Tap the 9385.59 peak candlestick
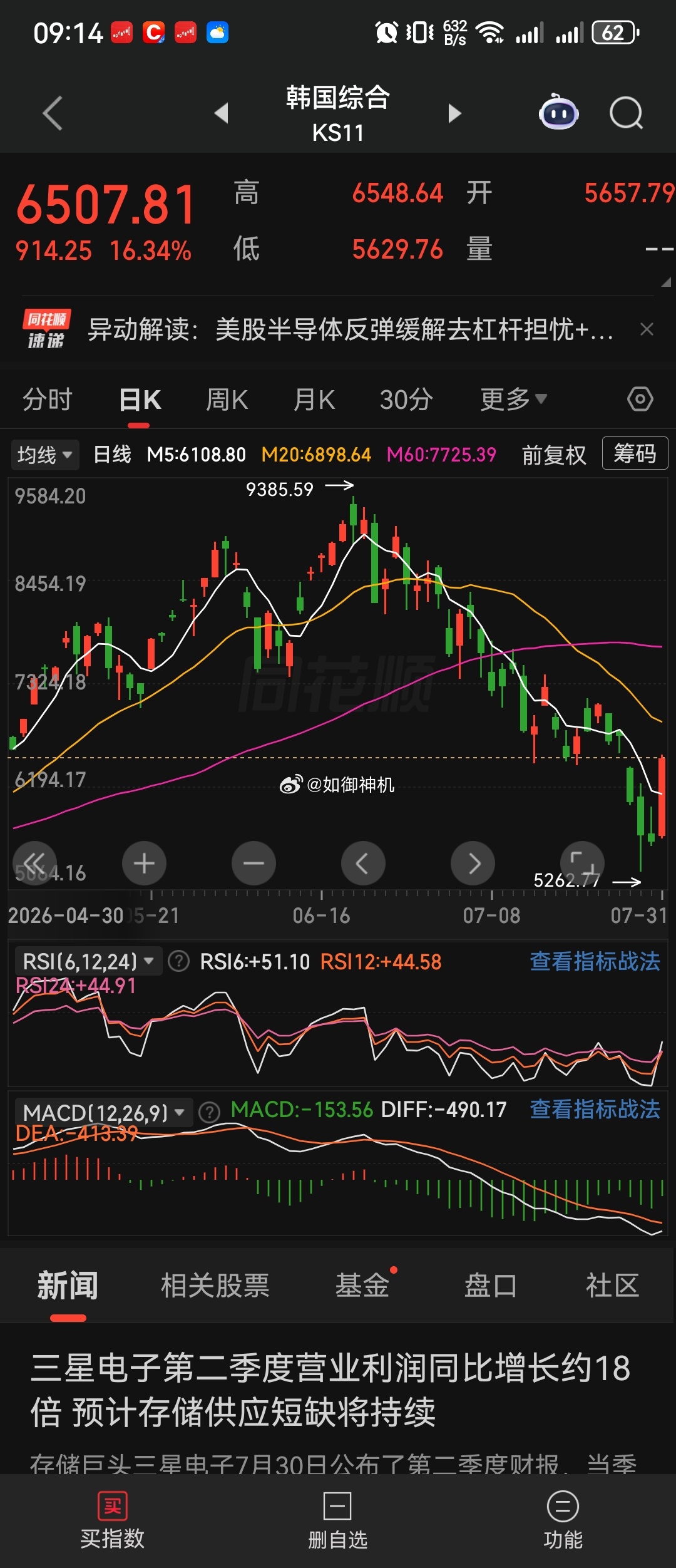Screen dimensions: 676x1568 pyautogui.click(x=353, y=518)
